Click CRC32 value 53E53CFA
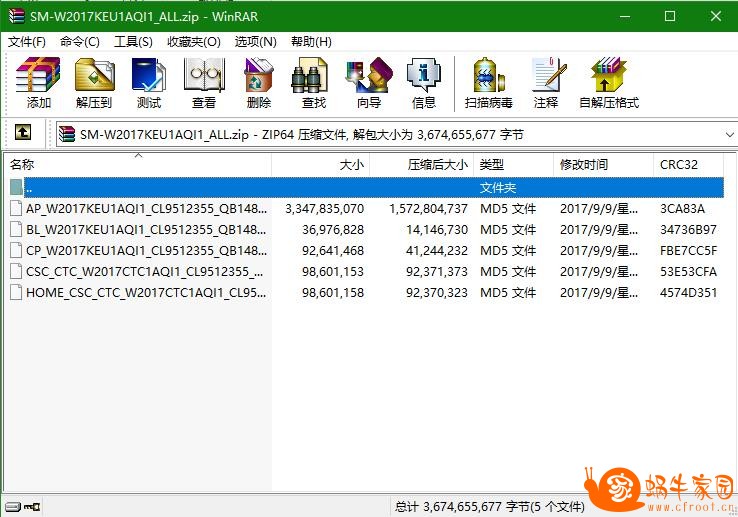Screen dimensions: 738x517 688,272
